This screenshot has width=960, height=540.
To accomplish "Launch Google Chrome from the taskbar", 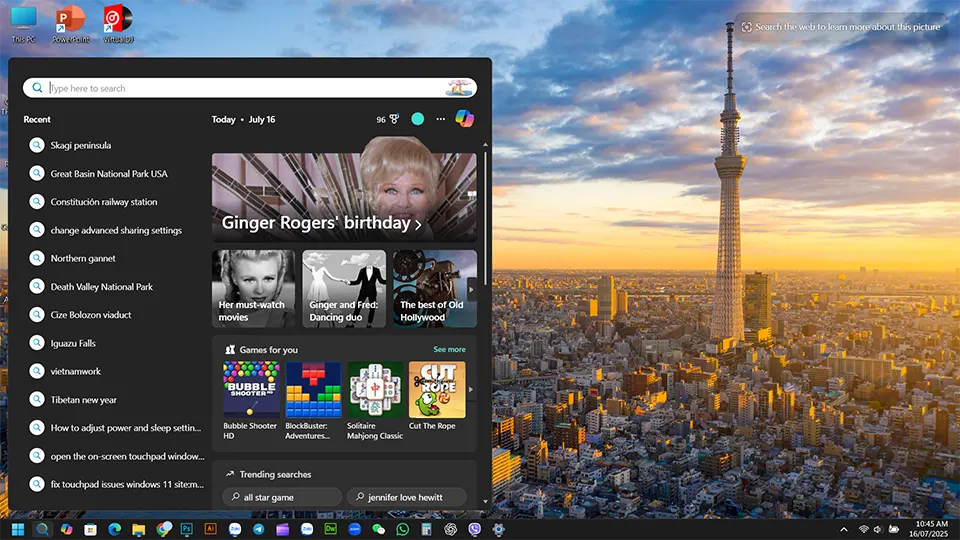I will coord(163,529).
